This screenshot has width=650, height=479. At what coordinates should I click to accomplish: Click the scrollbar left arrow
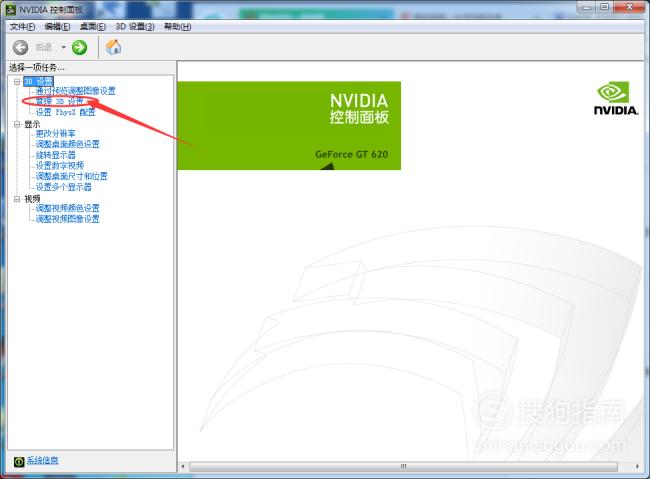point(183,467)
